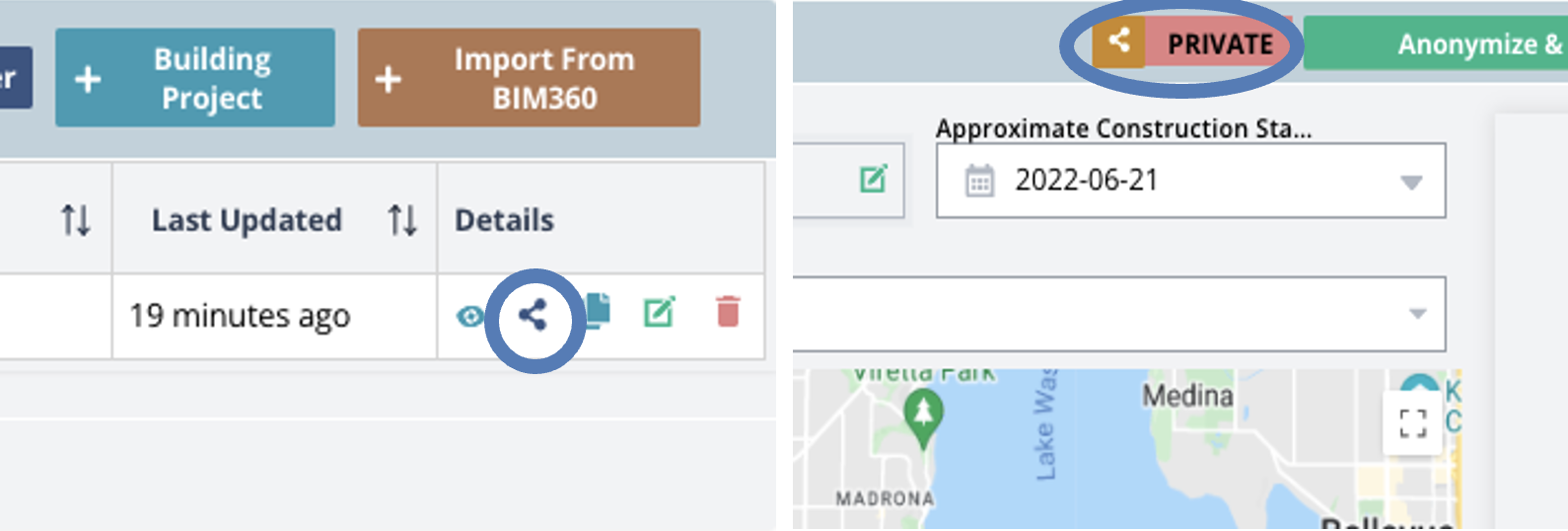Click the green edit icon in Details

click(x=659, y=313)
